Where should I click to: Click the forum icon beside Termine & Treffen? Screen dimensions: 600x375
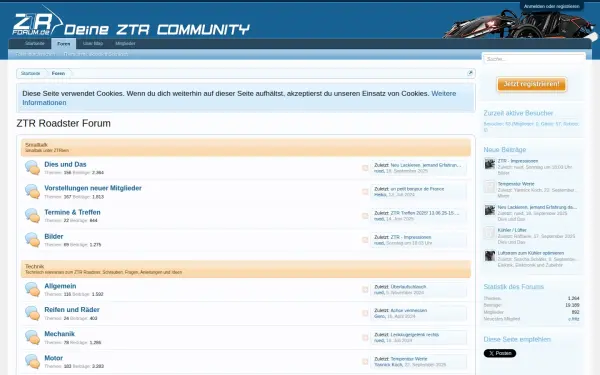(x=33, y=216)
